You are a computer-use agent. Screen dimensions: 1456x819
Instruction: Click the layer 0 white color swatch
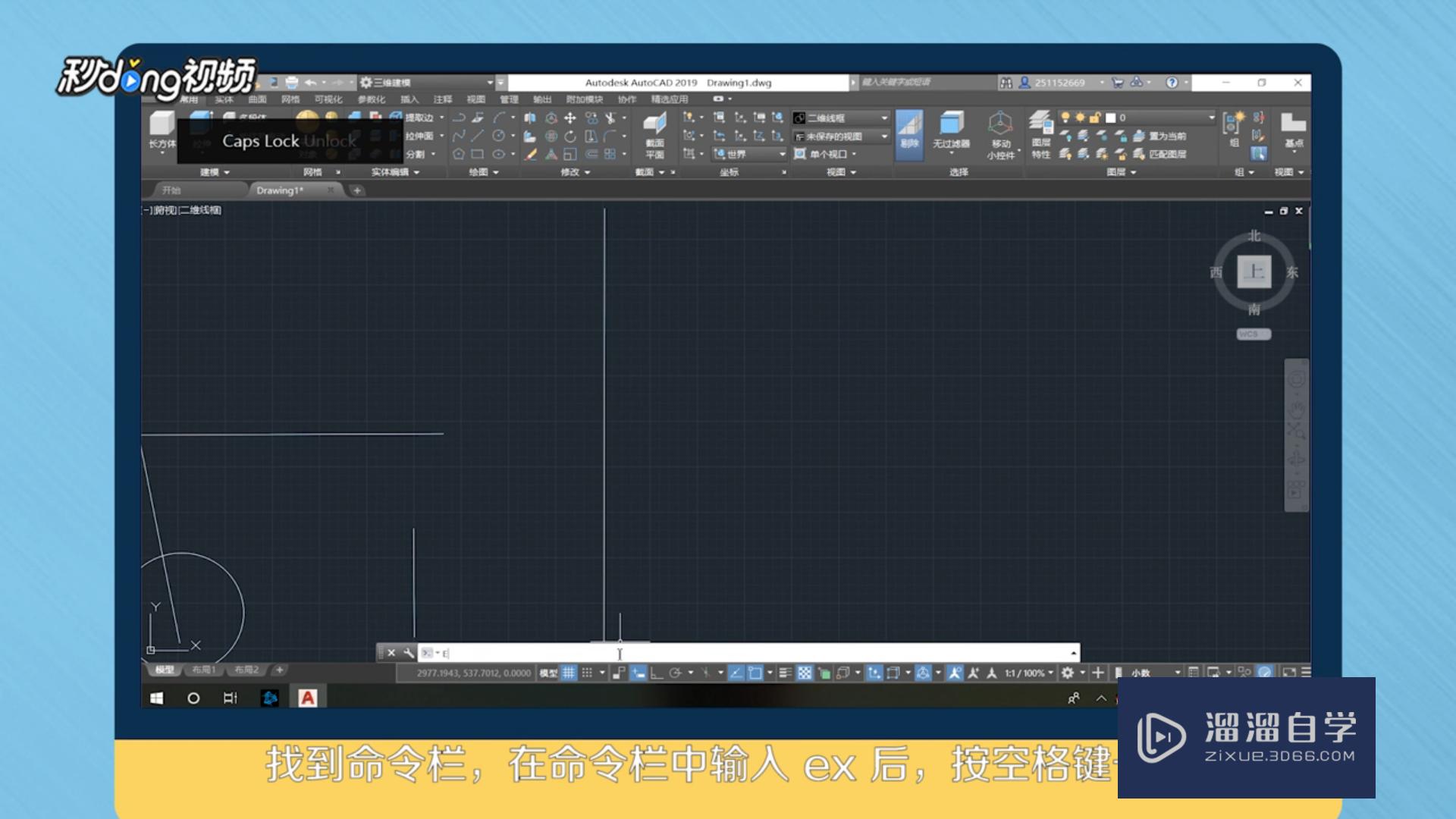1111,118
